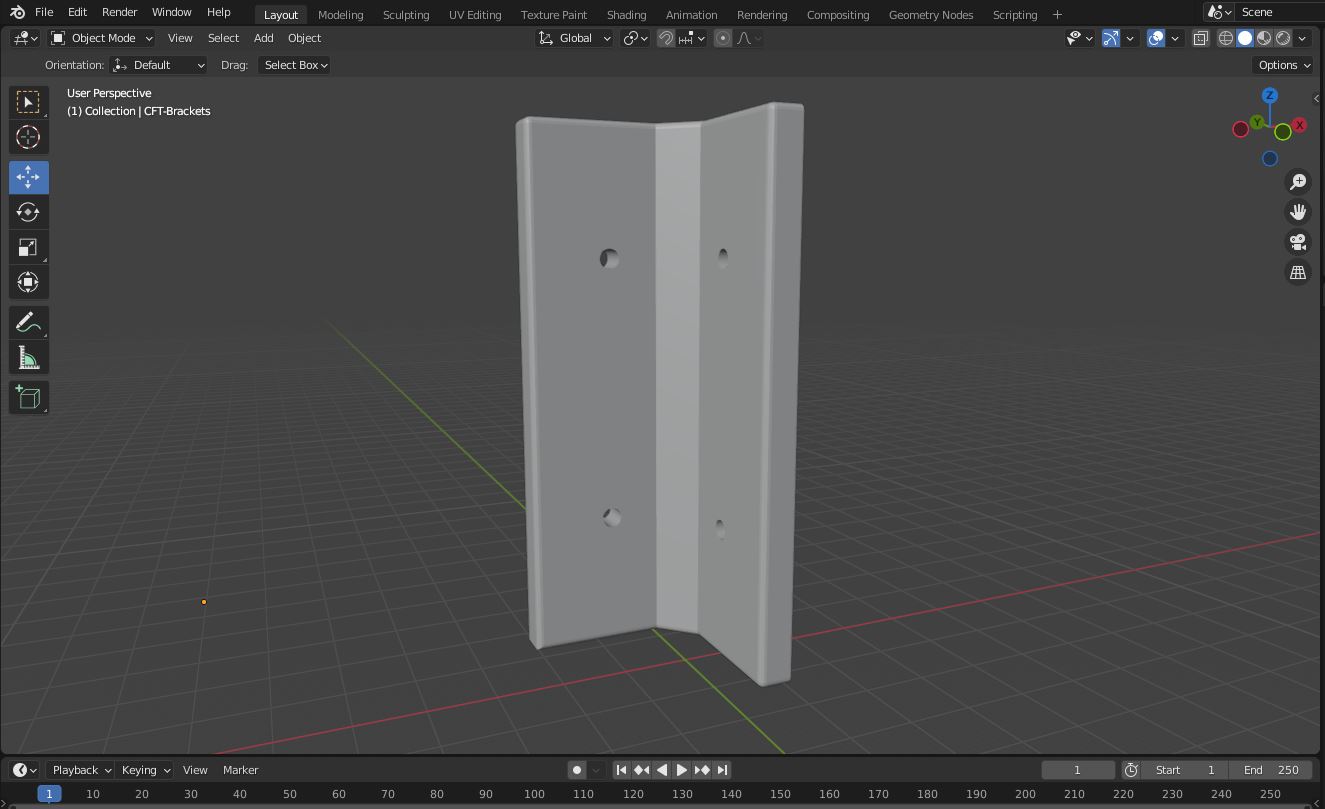Open the timeline editor type dropdown
Image resolution: width=1325 pixels, height=809 pixels.
pyautogui.click(x=25, y=770)
